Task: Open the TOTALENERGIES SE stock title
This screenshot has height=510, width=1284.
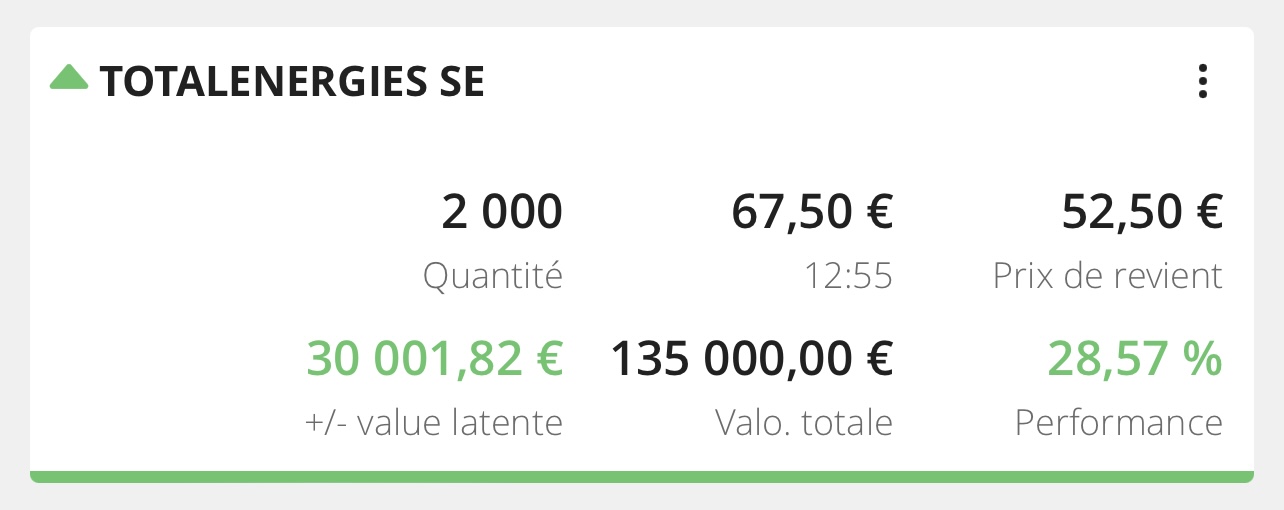Action: coord(292,82)
